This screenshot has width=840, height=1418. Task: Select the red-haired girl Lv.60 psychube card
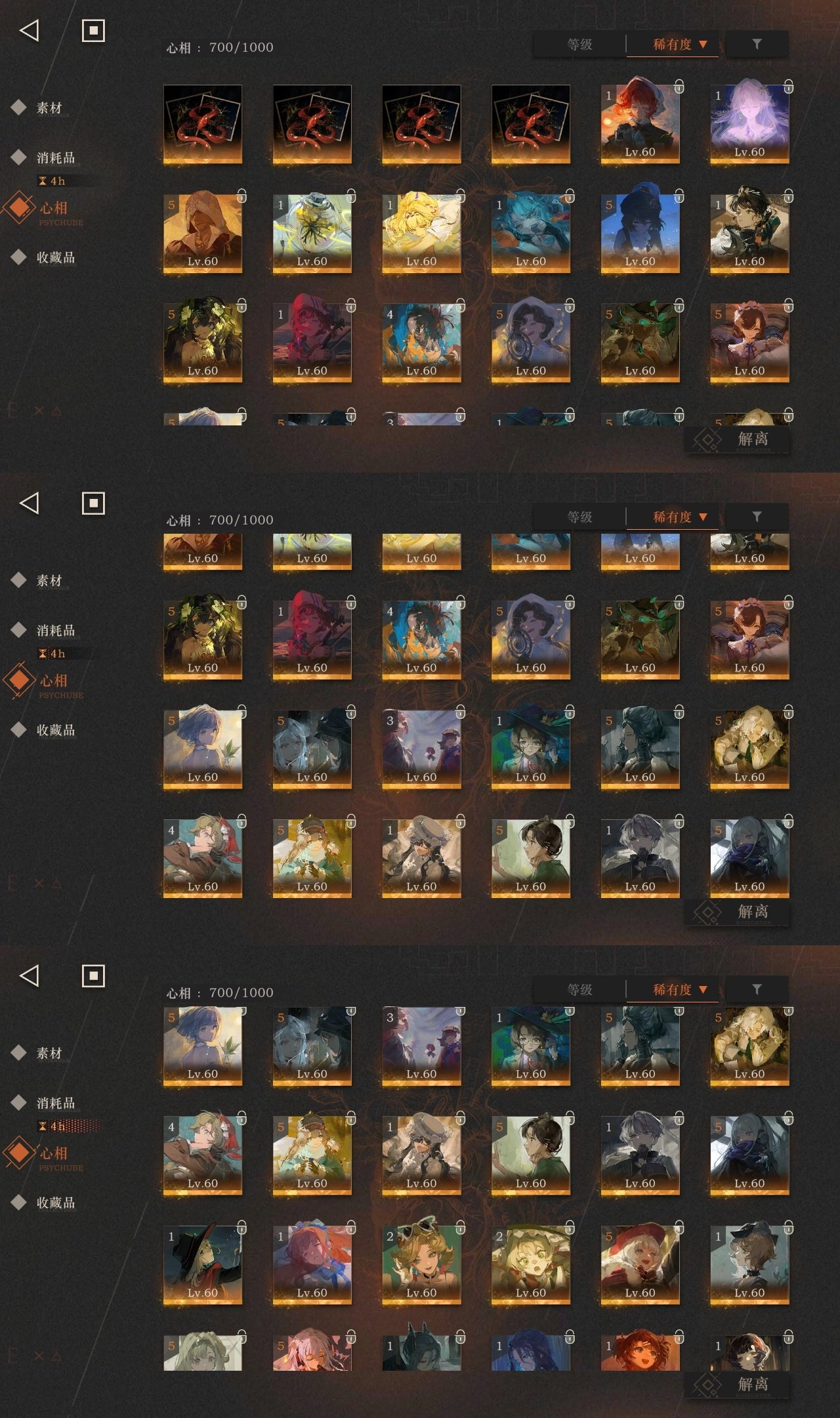coord(640,121)
